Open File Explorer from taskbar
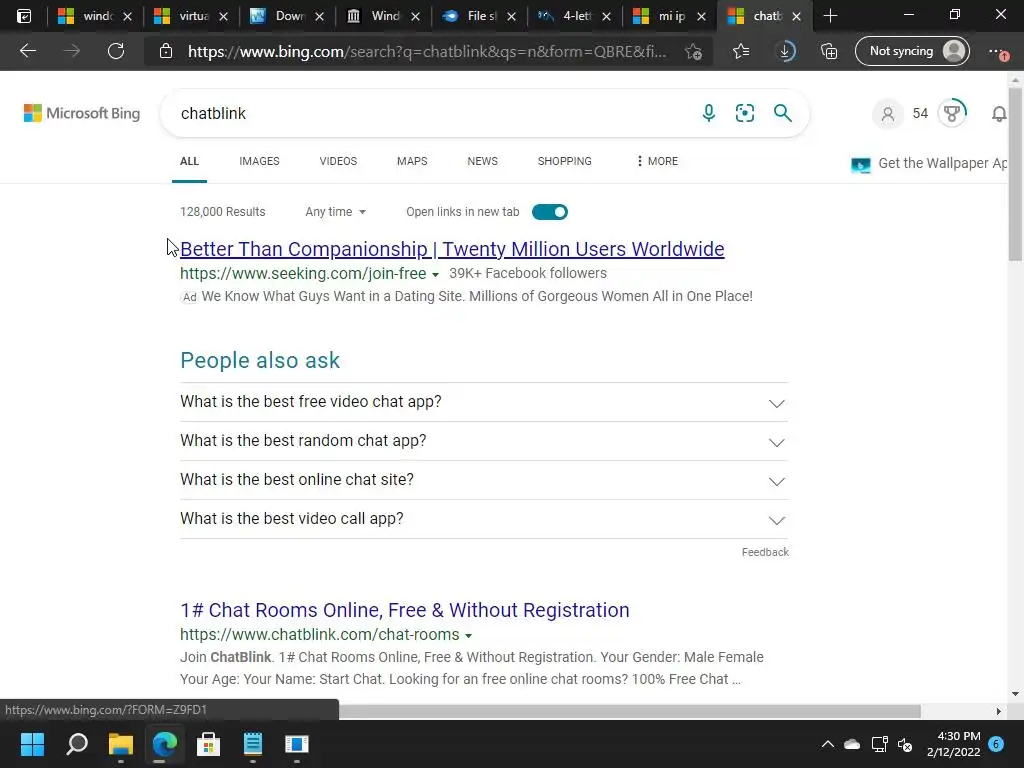 (x=121, y=744)
